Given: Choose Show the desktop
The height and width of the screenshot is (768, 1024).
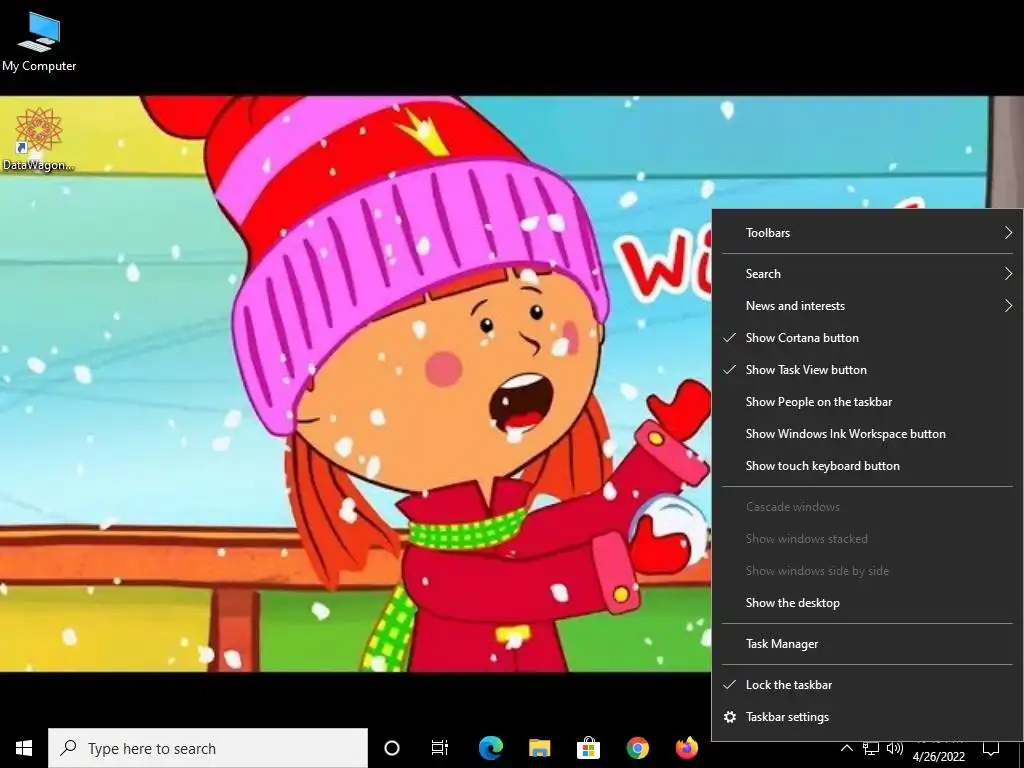Looking at the screenshot, I should (867, 603).
